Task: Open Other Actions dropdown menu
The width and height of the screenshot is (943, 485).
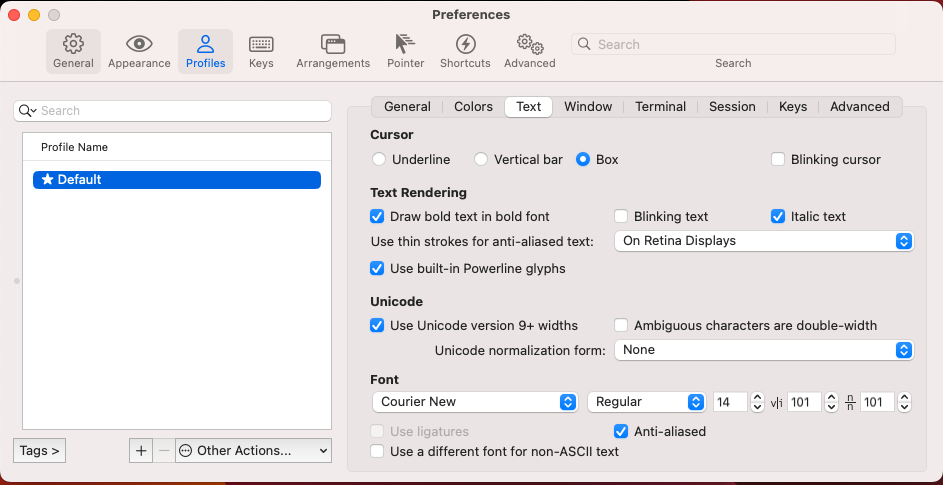Action: point(253,451)
